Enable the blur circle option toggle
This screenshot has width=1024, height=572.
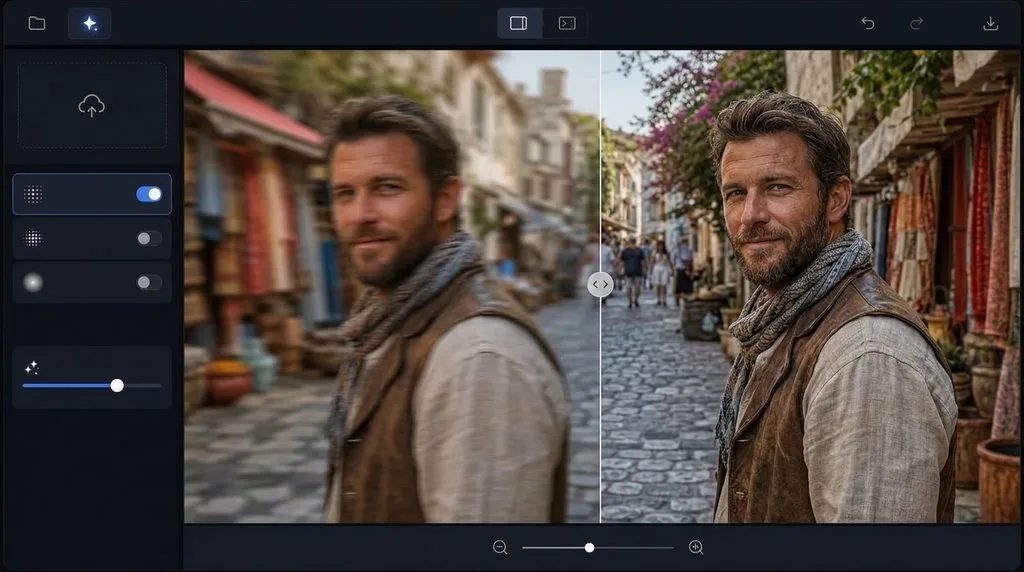[149, 282]
